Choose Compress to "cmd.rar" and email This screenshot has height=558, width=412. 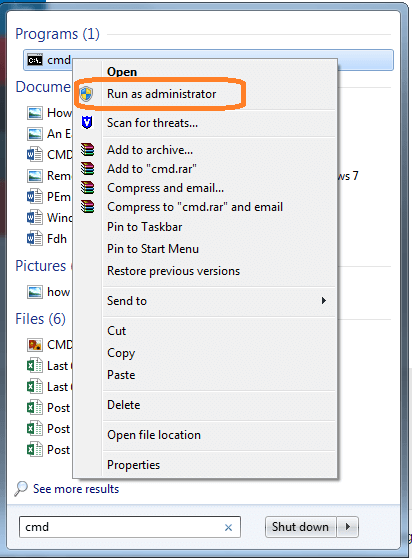[x=195, y=207]
